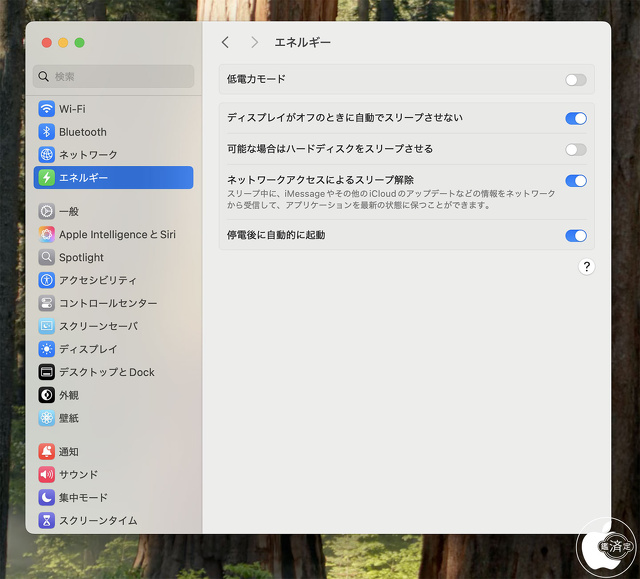Disable ネットワークアクセスによるスリープ解除 toggle
Viewport: 640px width, 579px height.
[575, 181]
